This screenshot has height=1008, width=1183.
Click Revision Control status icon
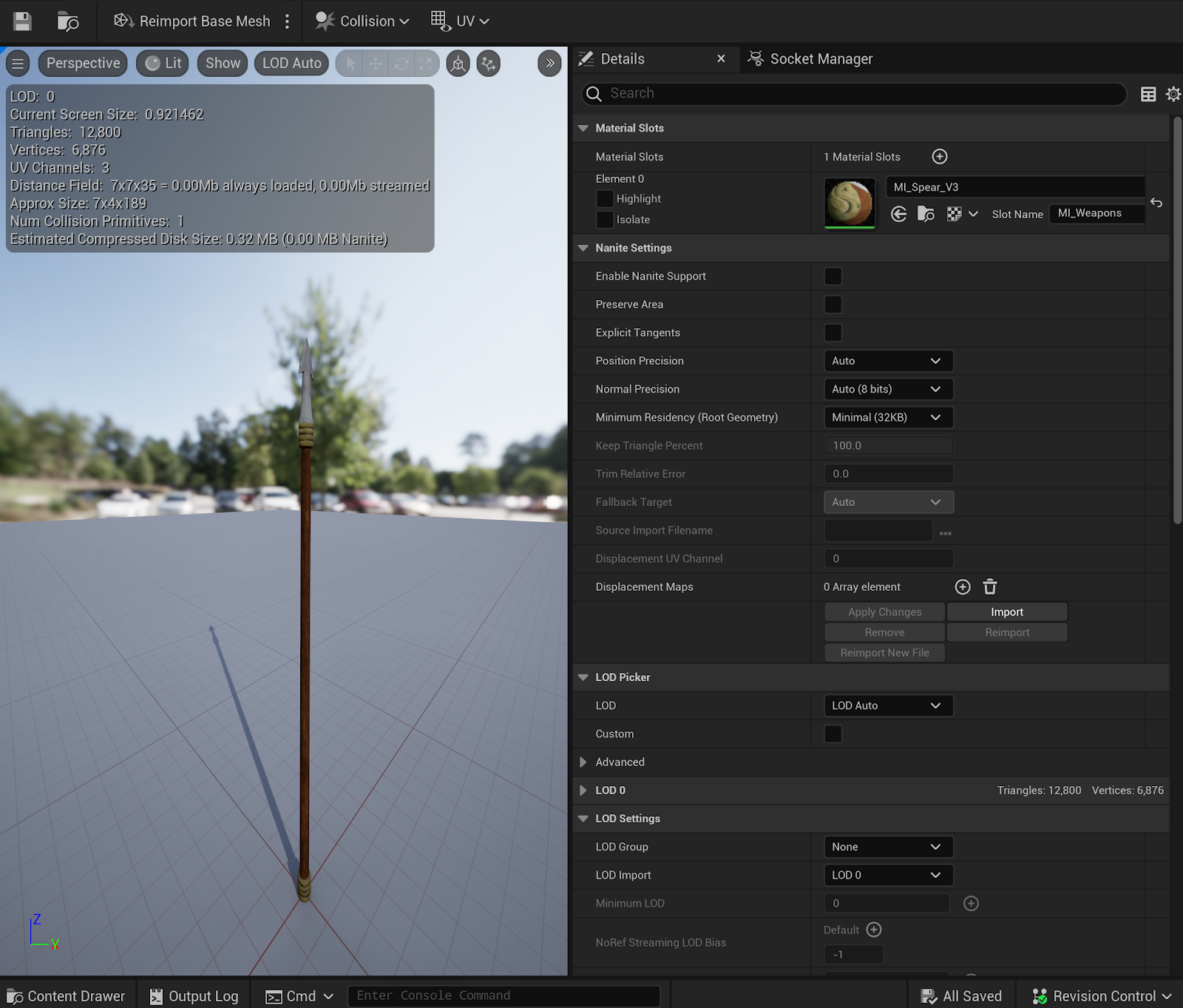pos(1040,996)
